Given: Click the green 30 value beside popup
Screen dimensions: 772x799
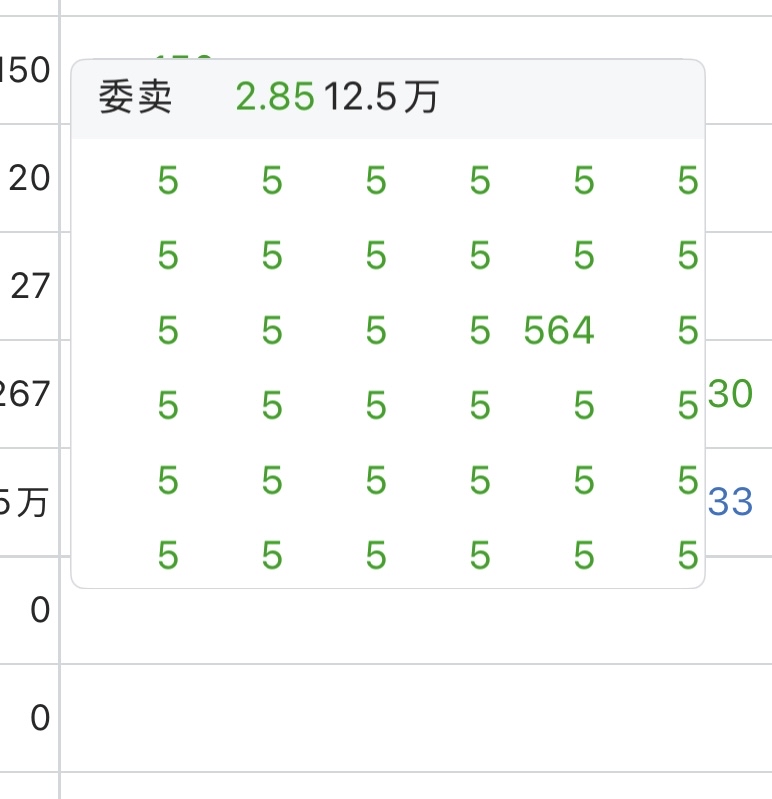Looking at the screenshot, I should point(730,394).
